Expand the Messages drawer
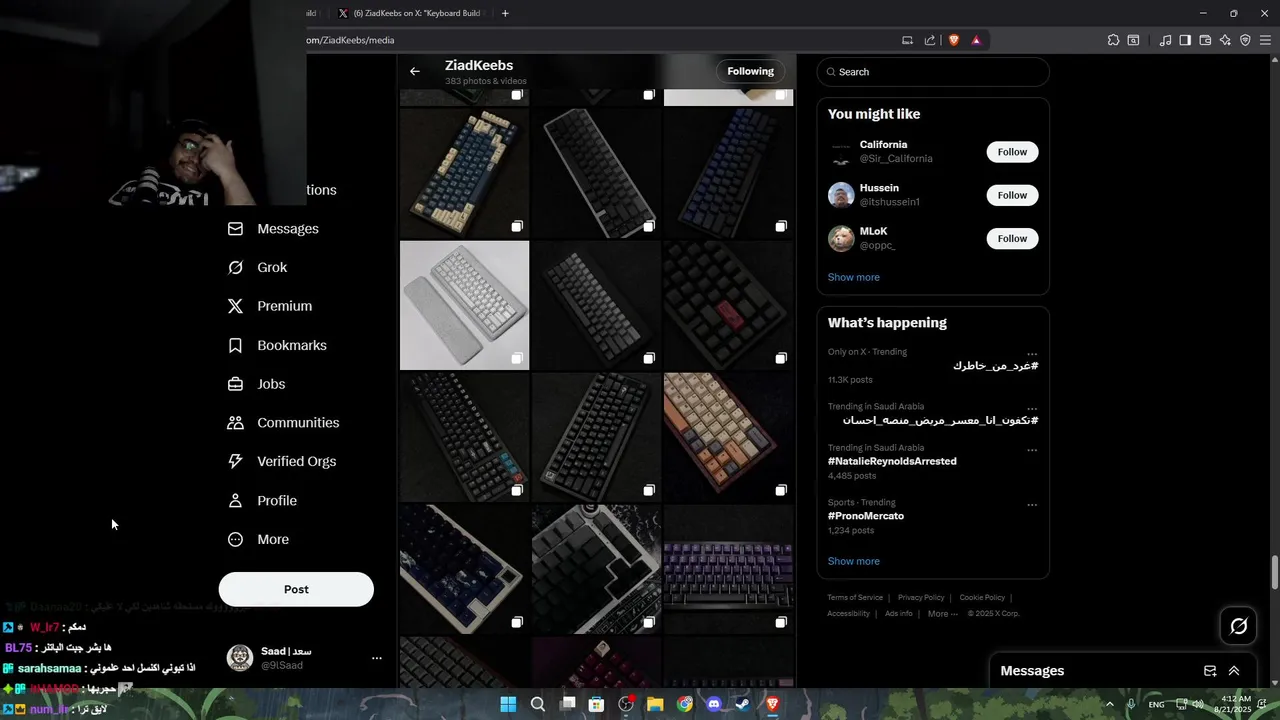Viewport: 1280px width, 720px height. (x=1234, y=671)
